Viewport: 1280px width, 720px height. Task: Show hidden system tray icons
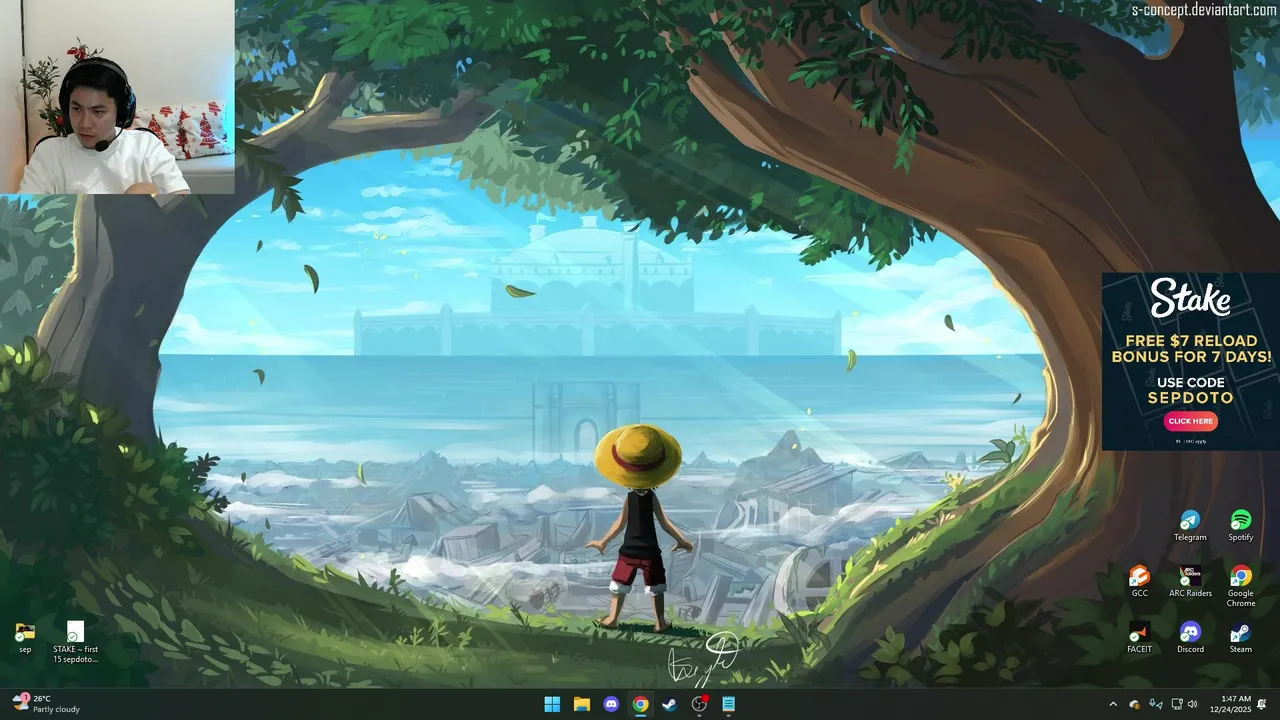(1113, 704)
